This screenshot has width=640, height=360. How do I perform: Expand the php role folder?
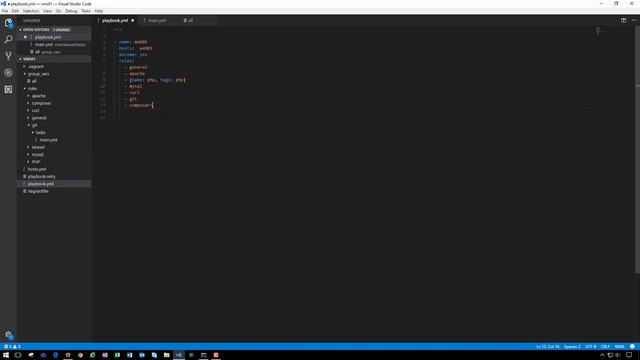pos(29,162)
